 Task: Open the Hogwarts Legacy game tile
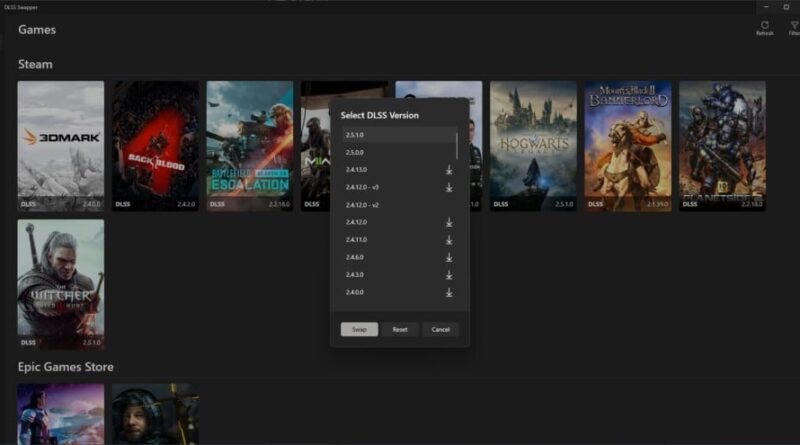(533, 146)
